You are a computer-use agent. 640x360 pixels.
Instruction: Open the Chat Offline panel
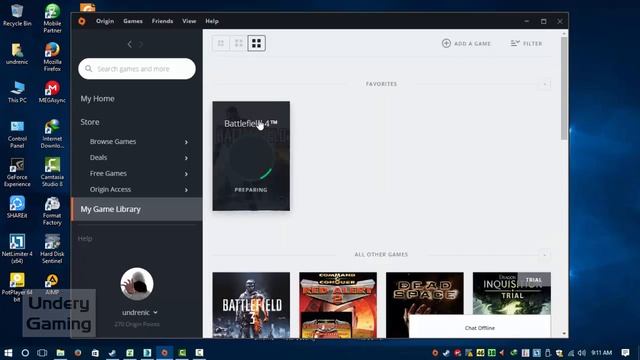click(480, 328)
